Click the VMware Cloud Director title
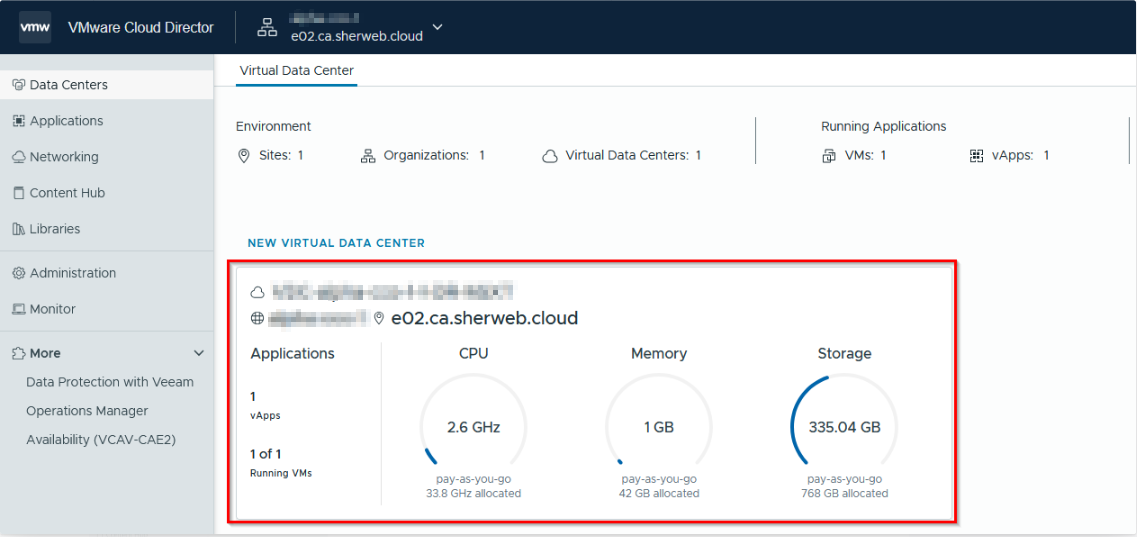 (x=141, y=28)
